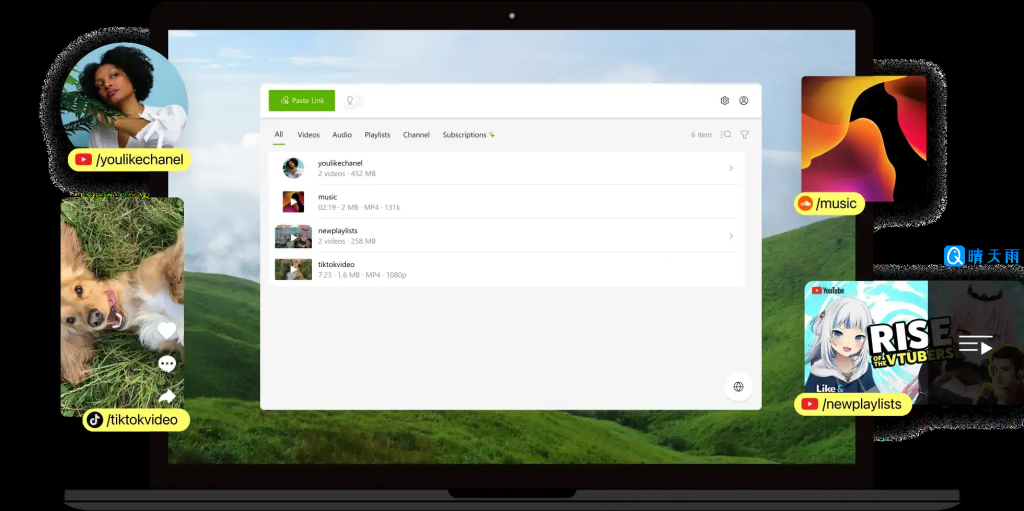Play the tiktokvideo item thumbnail
The height and width of the screenshot is (511, 1024).
point(293,269)
